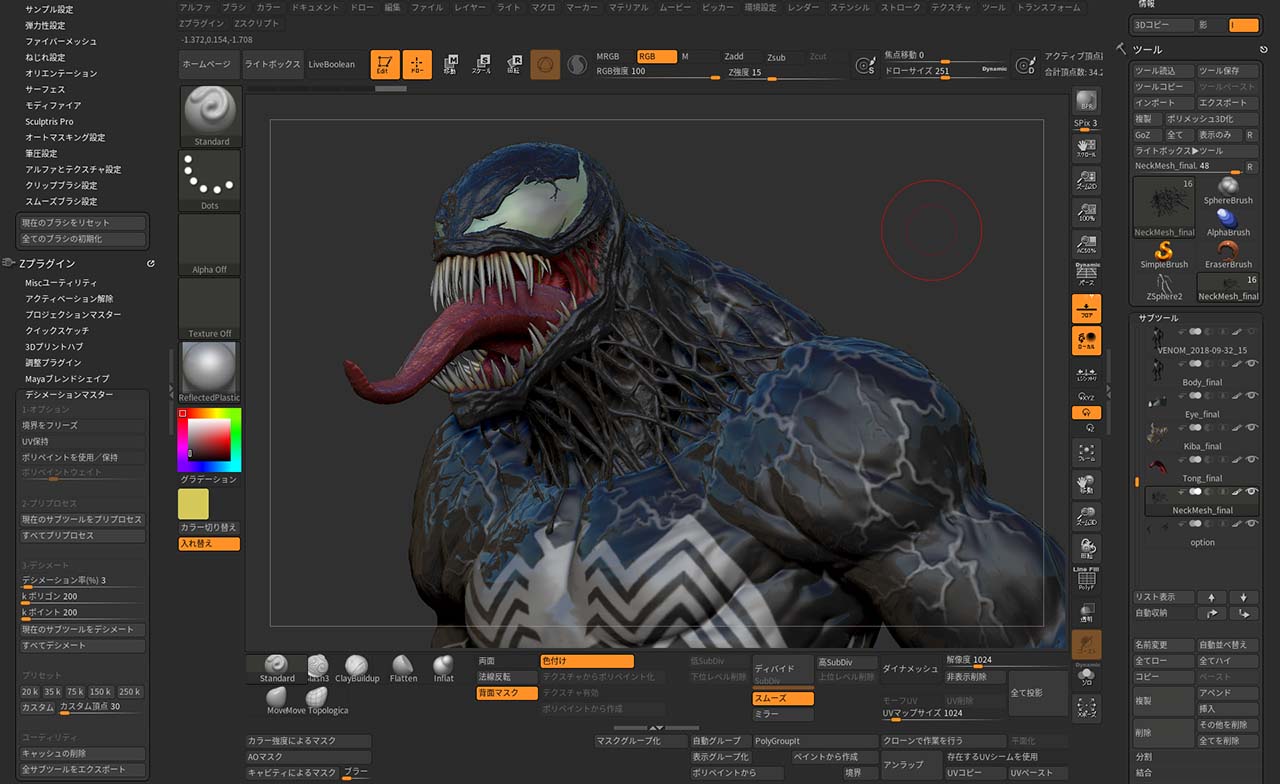Click the Divide (ディバイド) button

(x=783, y=668)
